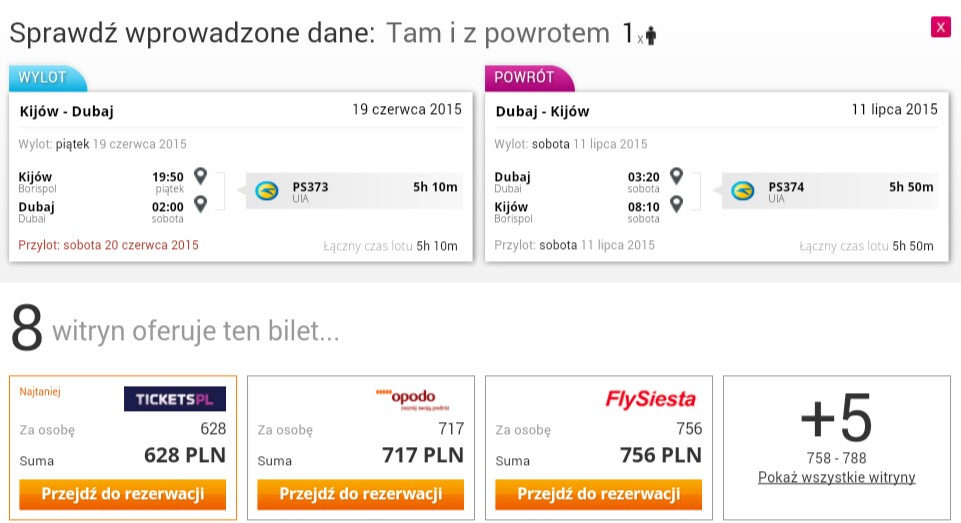Click the opodo logo
This screenshot has width=961, height=523.
click(412, 399)
